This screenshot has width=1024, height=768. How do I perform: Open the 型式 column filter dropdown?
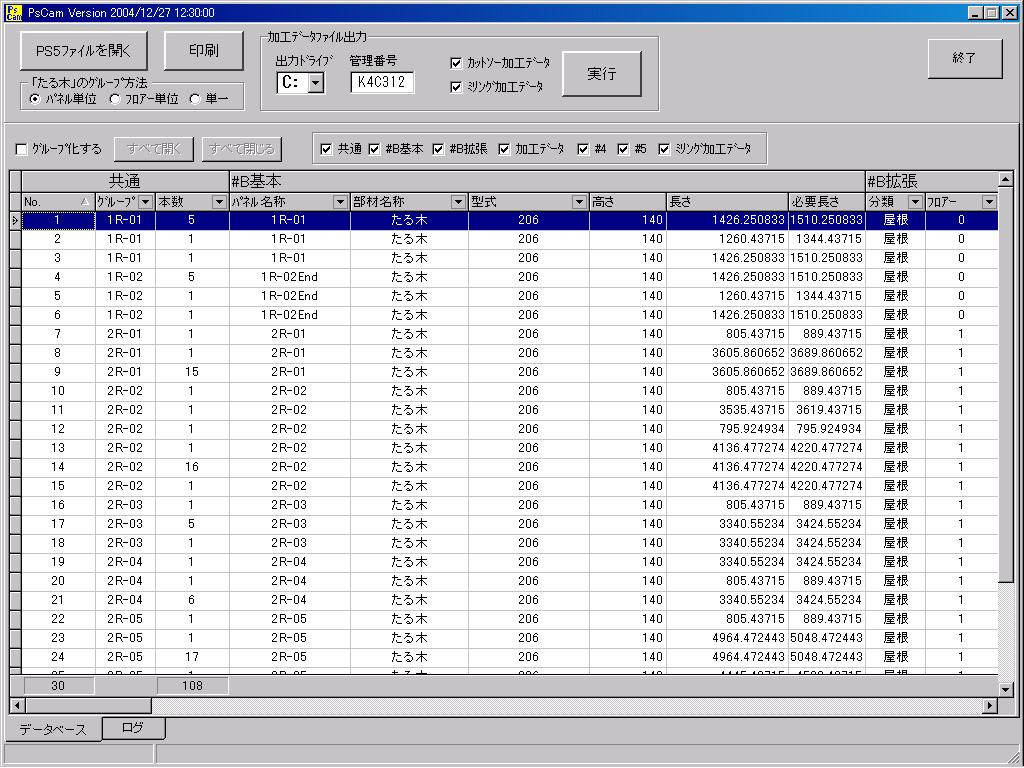coord(579,202)
